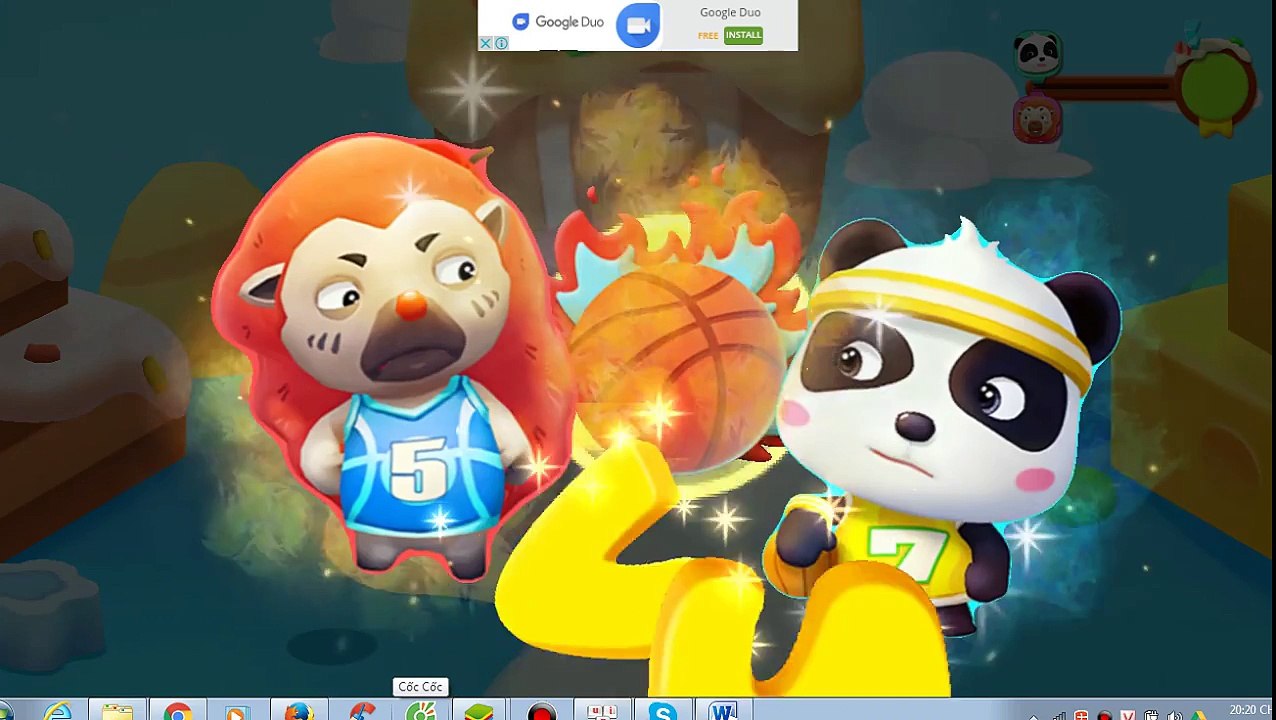
Task: Launch Google Chrome from the taskbar
Action: (178, 712)
